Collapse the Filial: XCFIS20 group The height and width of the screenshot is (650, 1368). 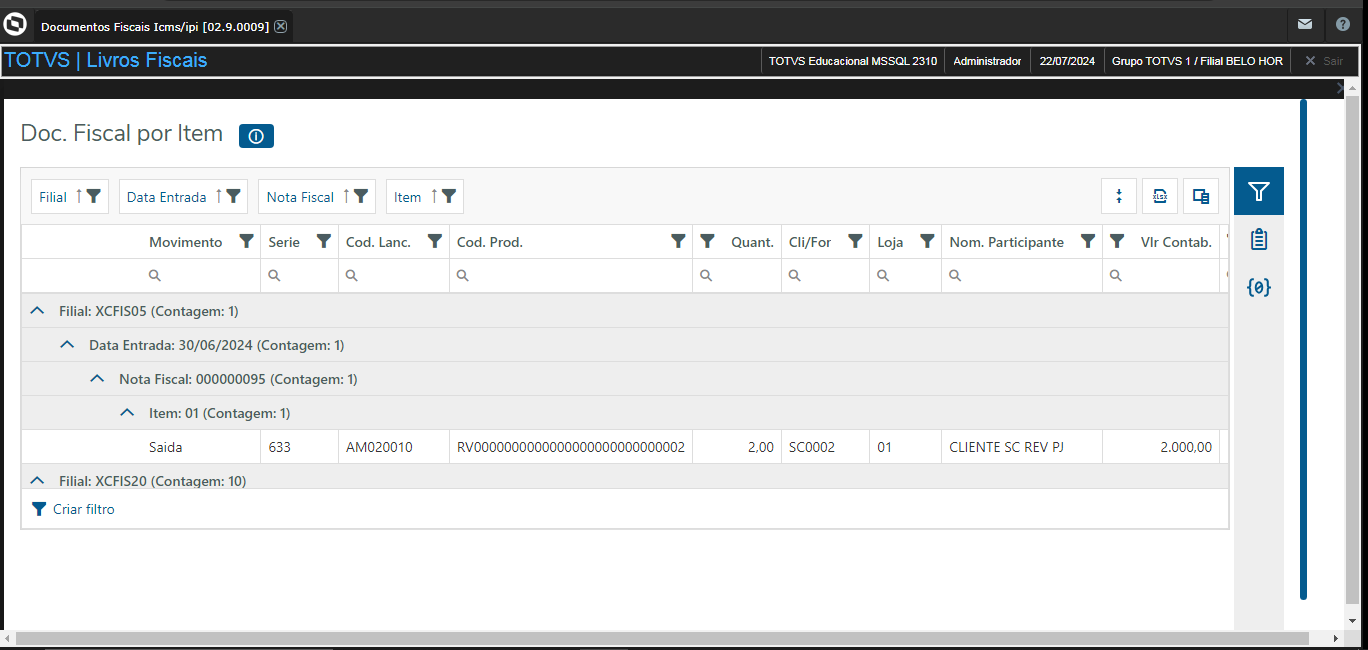[x=38, y=480]
